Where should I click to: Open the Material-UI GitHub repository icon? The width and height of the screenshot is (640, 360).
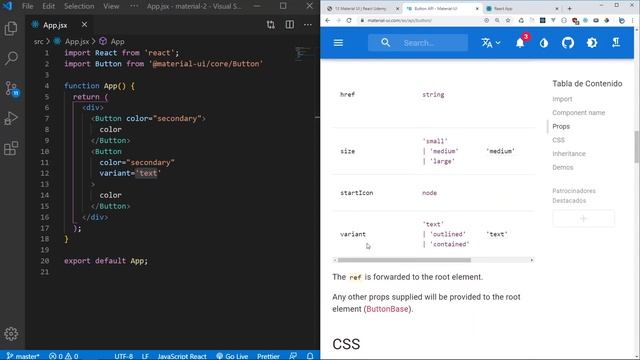click(x=568, y=43)
